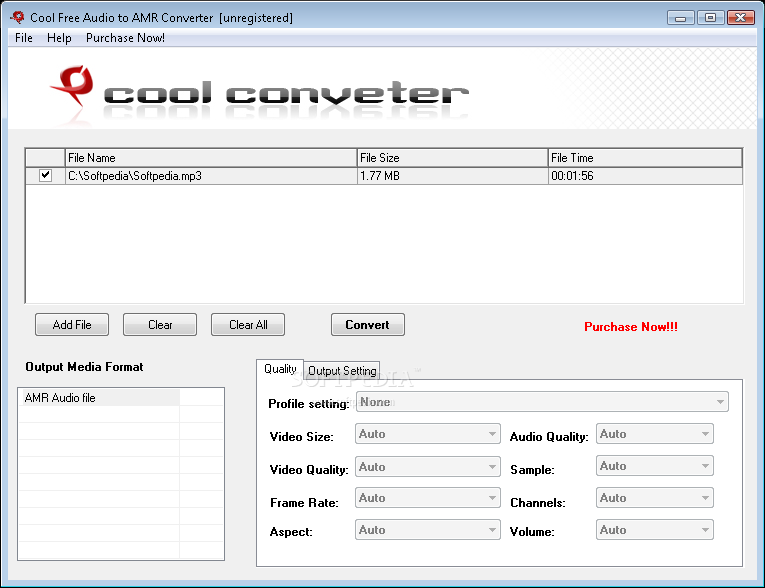Open the Aspect dropdown
This screenshot has width=765, height=588.
pos(427,530)
